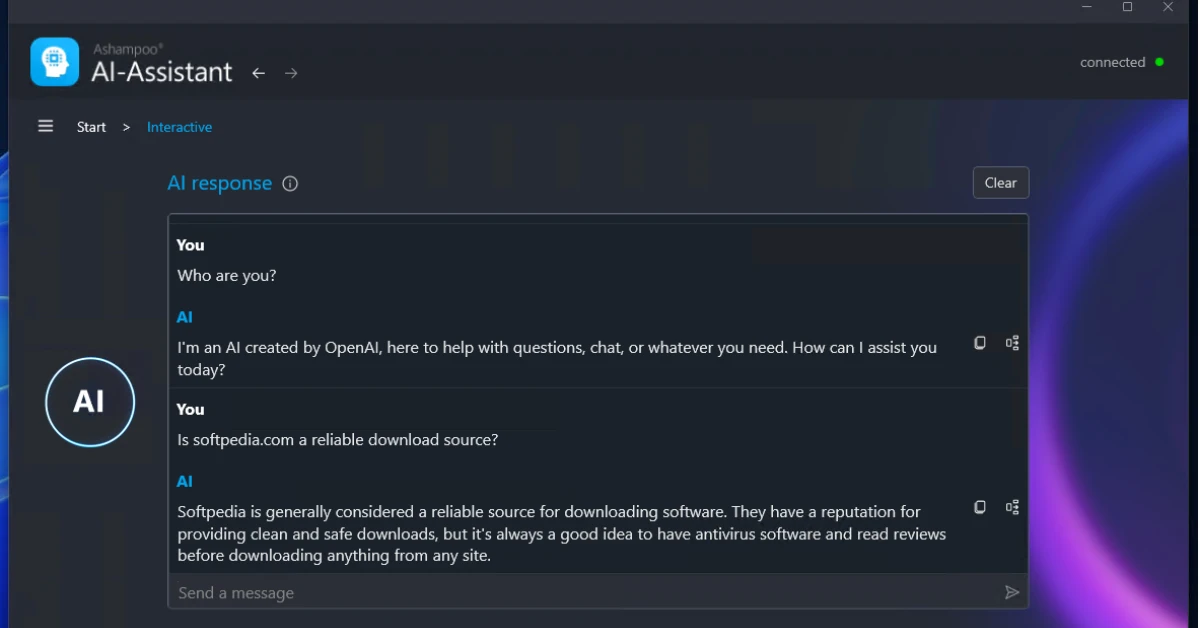
Task: Select the Interactive breadcrumb item
Action: point(179,127)
